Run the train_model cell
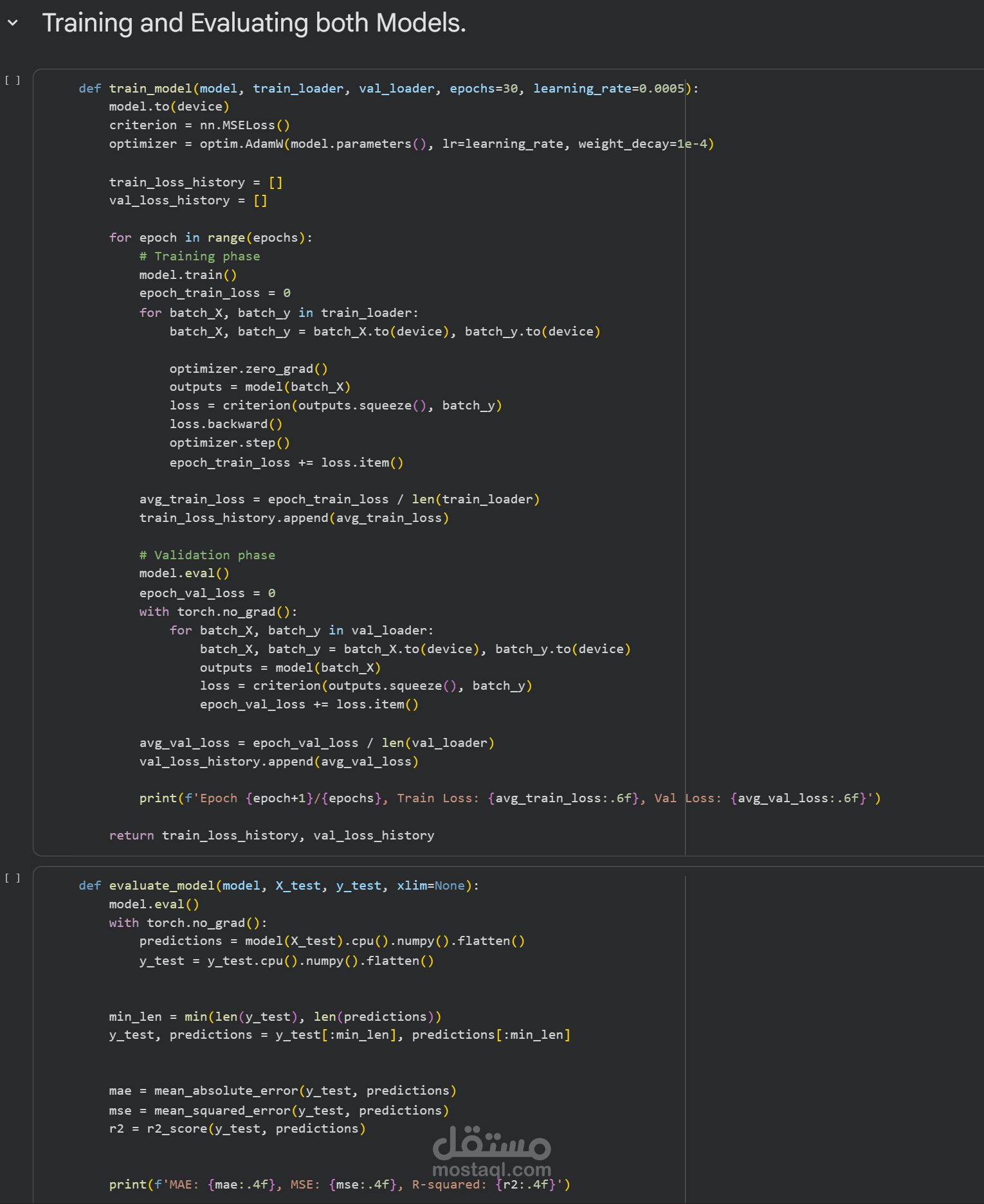984x1204 pixels. point(13,80)
